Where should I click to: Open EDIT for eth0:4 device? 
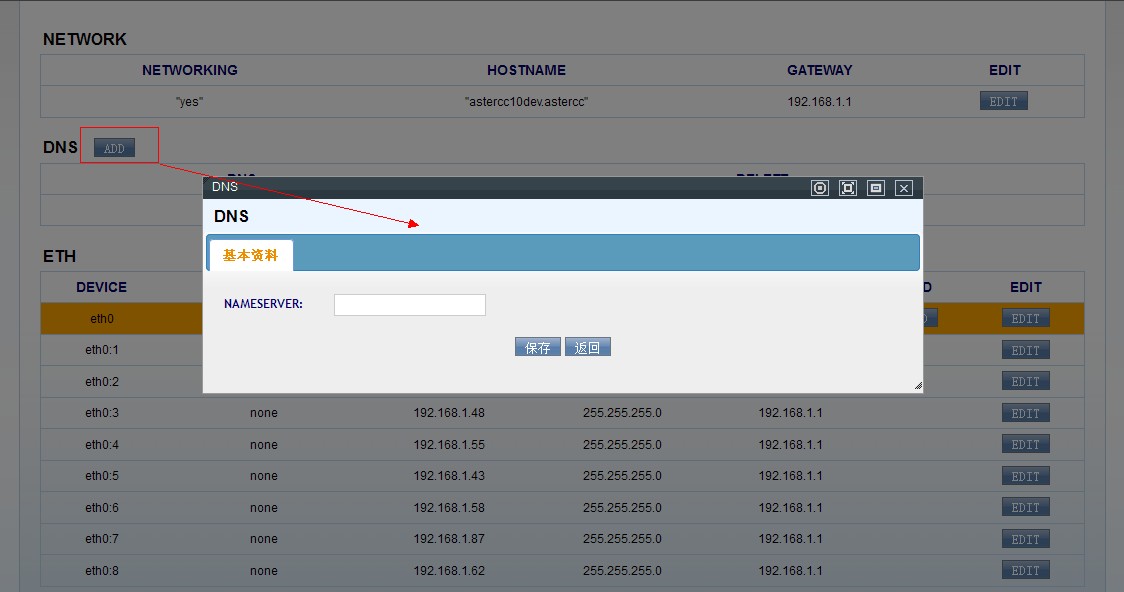tap(1025, 445)
